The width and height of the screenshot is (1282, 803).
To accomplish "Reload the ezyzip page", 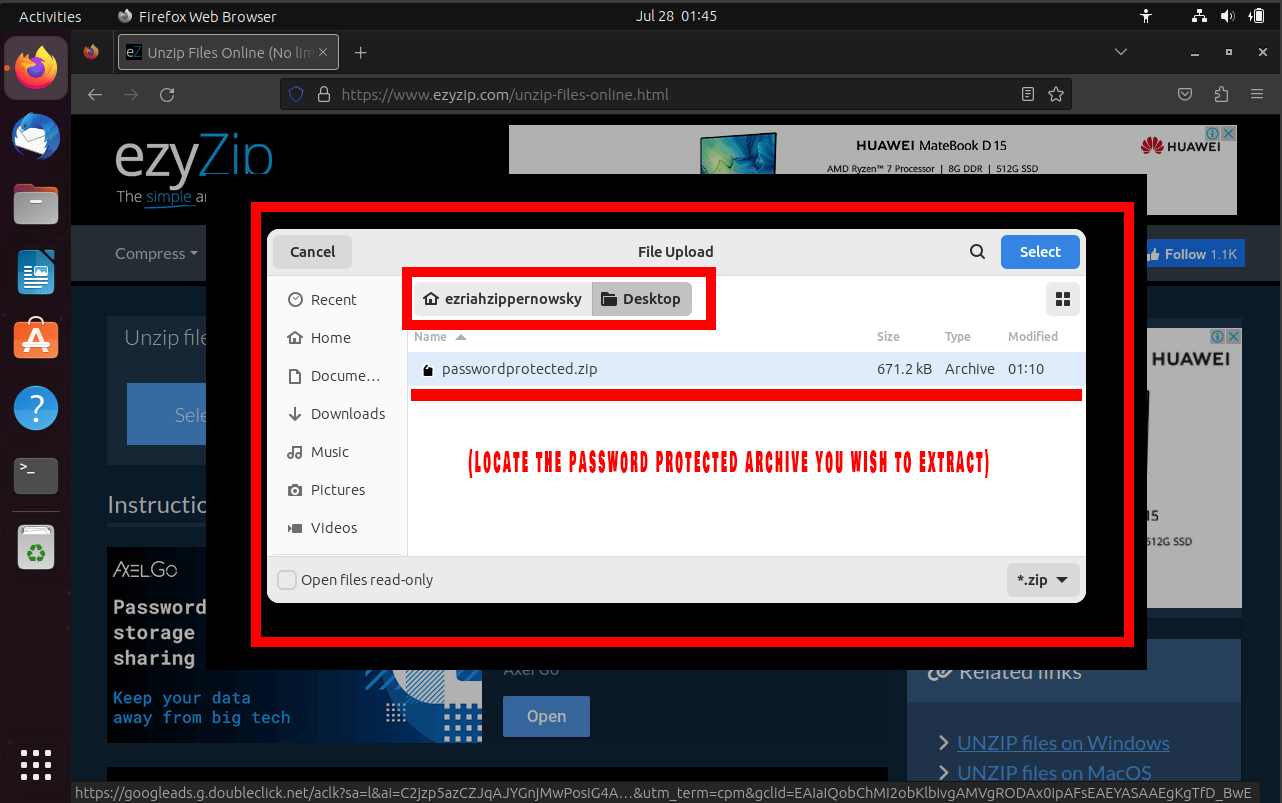I will tap(167, 93).
